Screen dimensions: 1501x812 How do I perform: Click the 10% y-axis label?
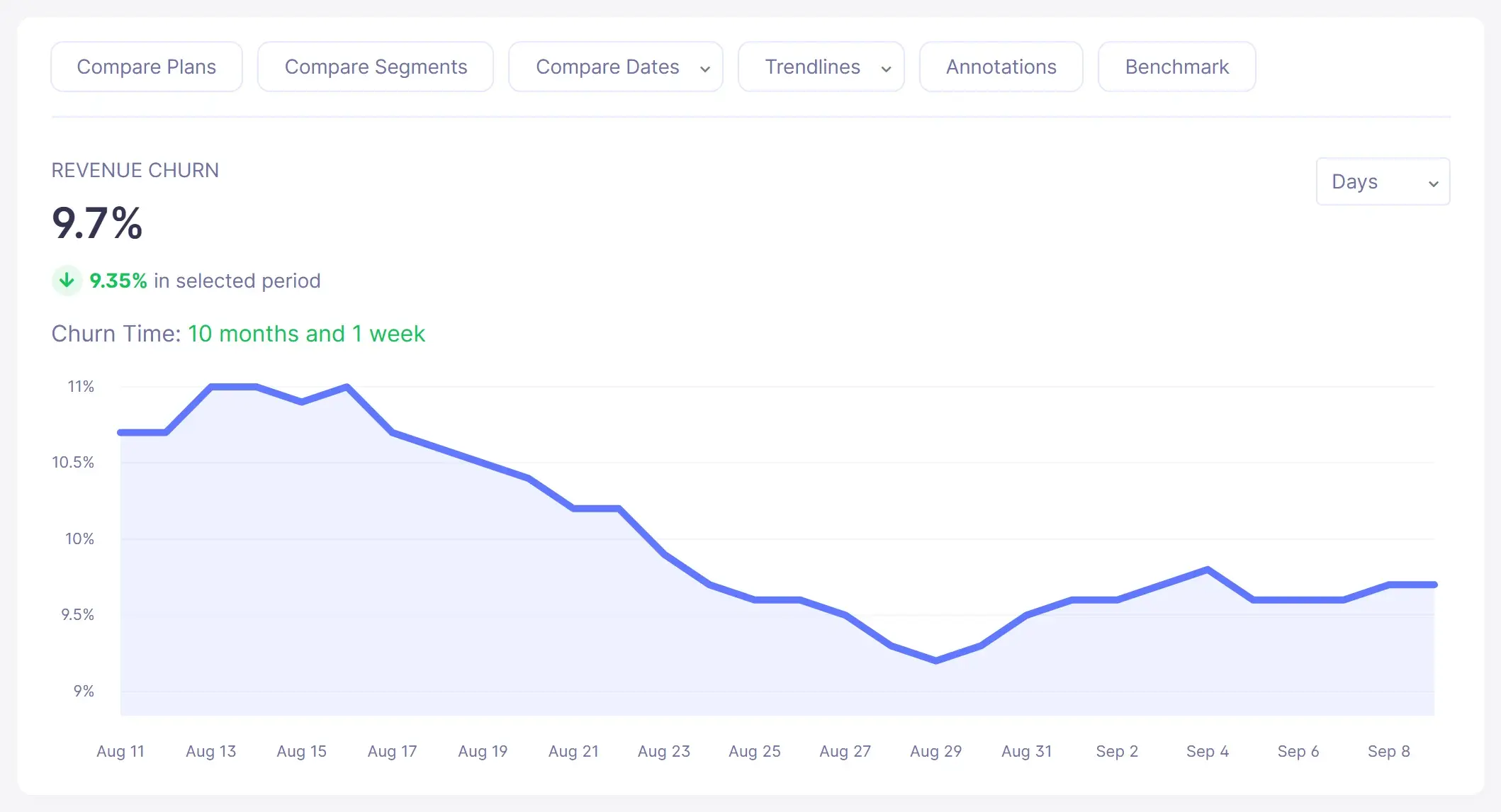point(79,538)
